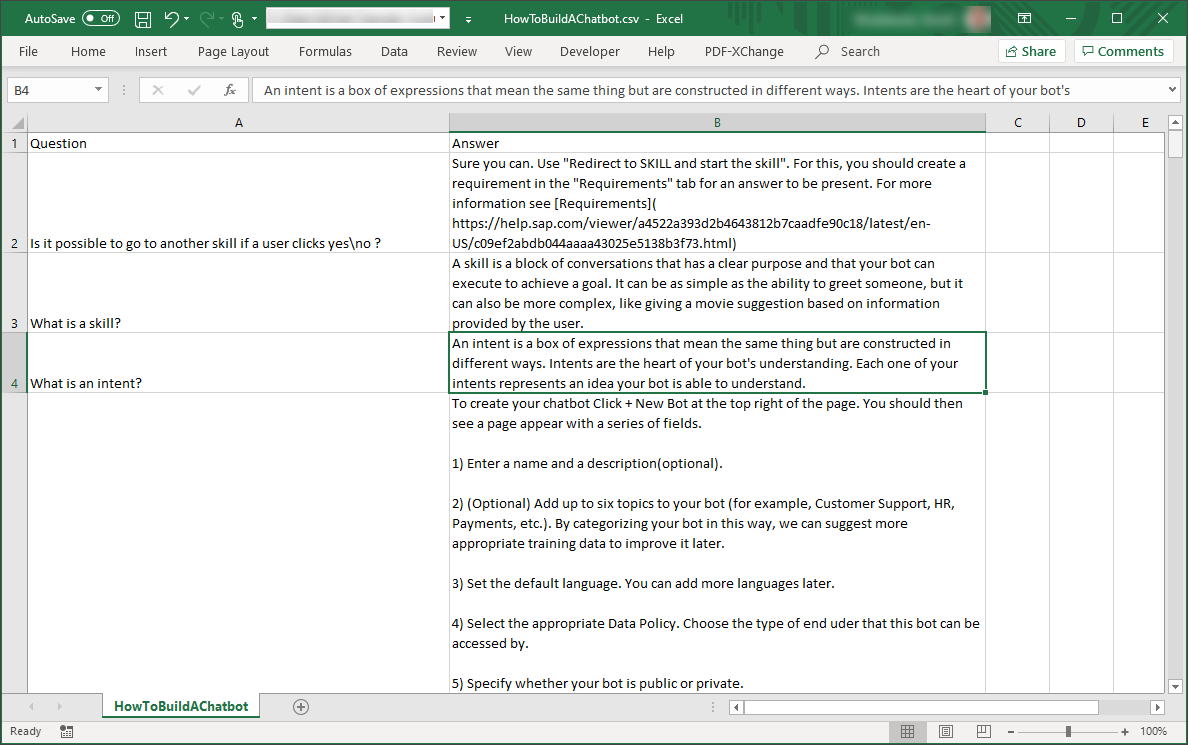
Task: Switch to Normal view icon
Action: pyautogui.click(x=907, y=731)
